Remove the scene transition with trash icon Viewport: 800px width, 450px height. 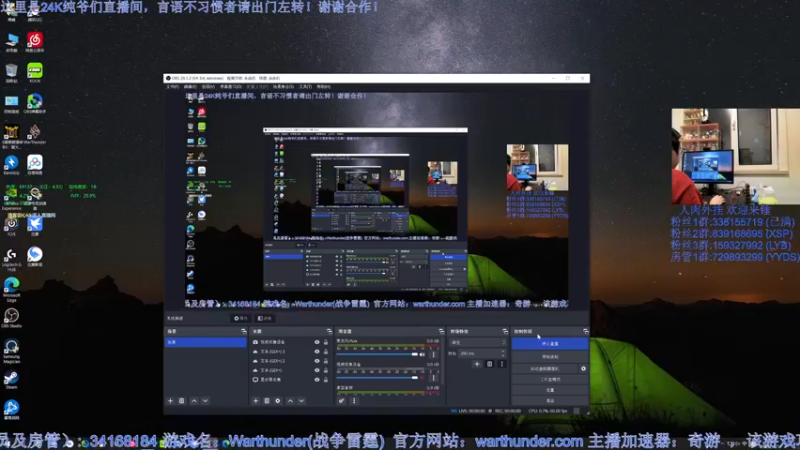tap(489, 364)
